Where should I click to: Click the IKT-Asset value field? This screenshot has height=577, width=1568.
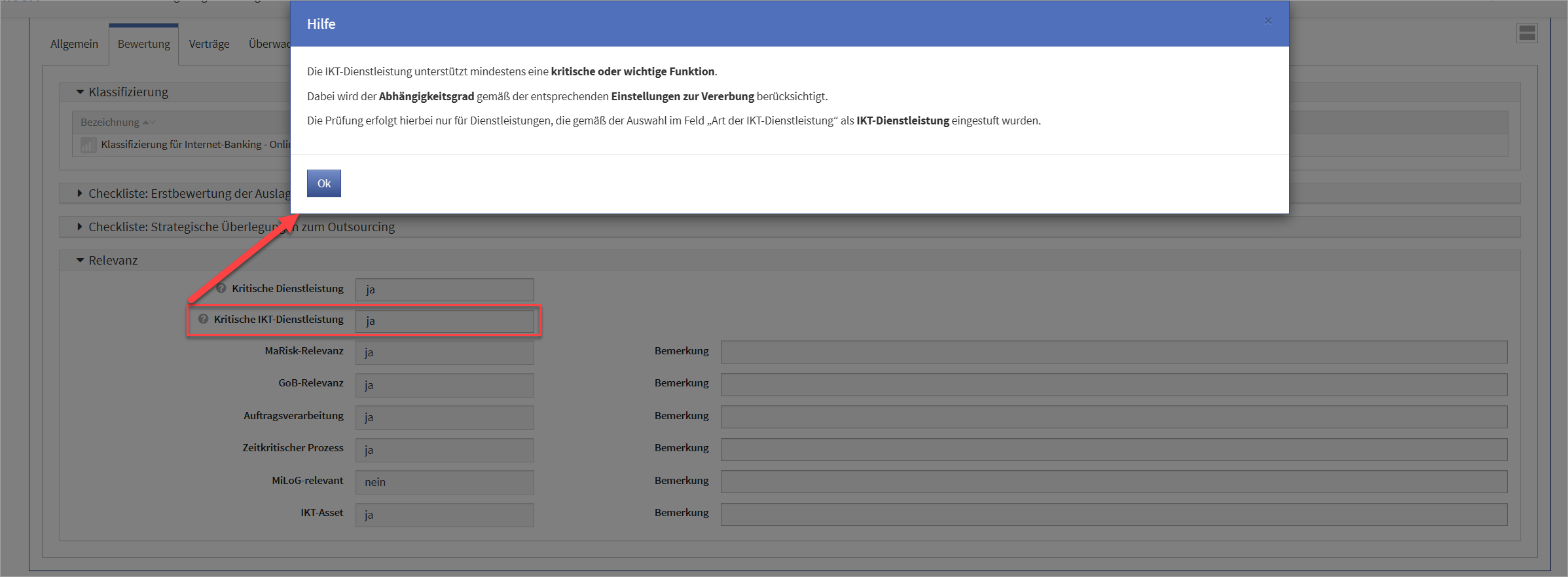[445, 515]
